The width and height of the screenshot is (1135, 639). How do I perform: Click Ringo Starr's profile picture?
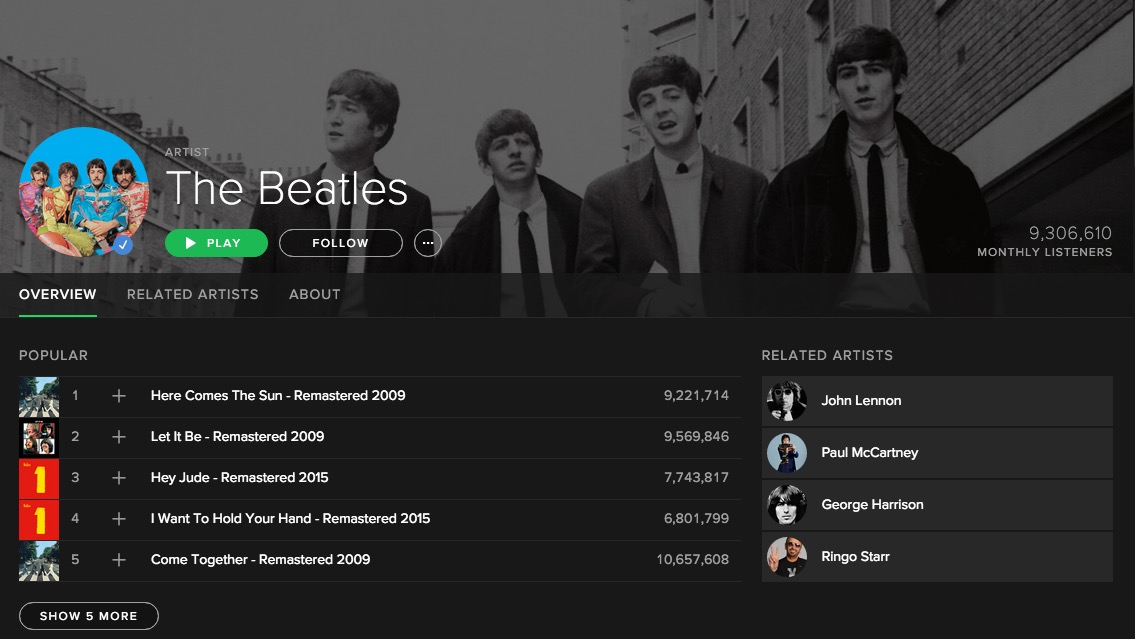click(786, 557)
